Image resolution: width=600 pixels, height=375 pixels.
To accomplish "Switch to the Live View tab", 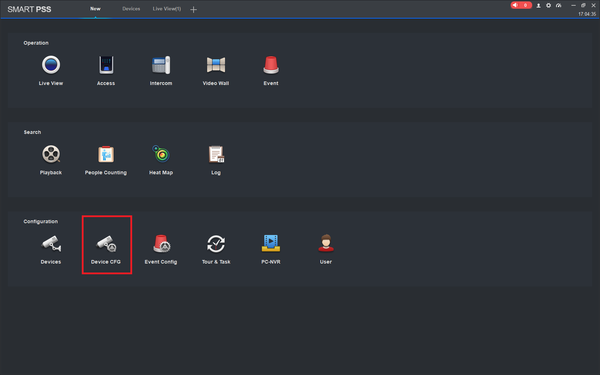I will click(167, 9).
